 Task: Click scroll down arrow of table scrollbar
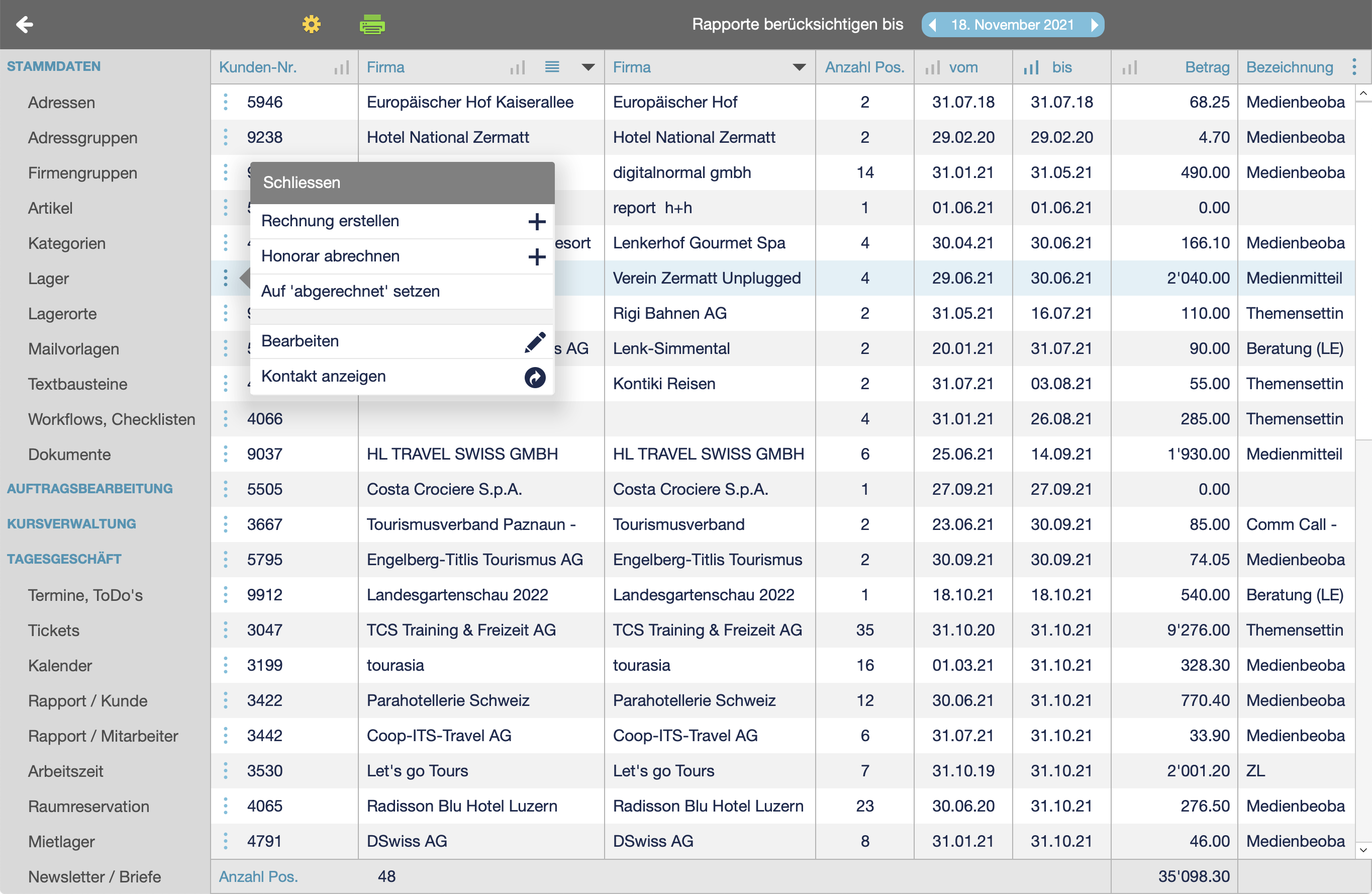(x=1363, y=850)
